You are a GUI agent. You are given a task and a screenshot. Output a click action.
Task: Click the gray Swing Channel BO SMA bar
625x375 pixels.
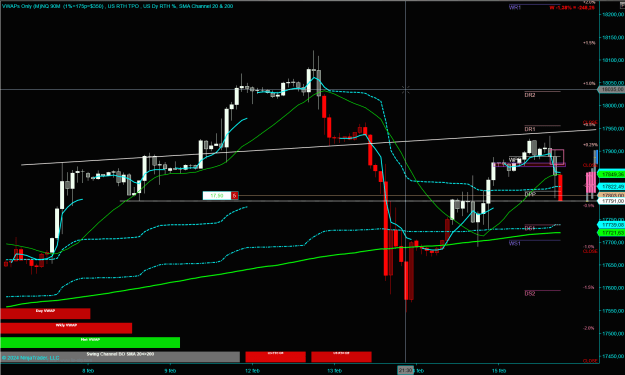[x=120, y=357]
